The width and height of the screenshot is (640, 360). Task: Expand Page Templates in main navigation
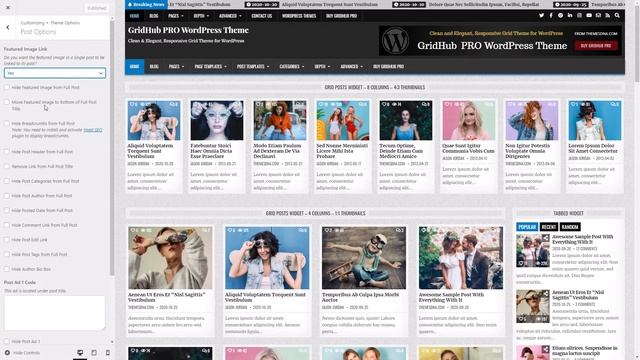click(x=210, y=67)
